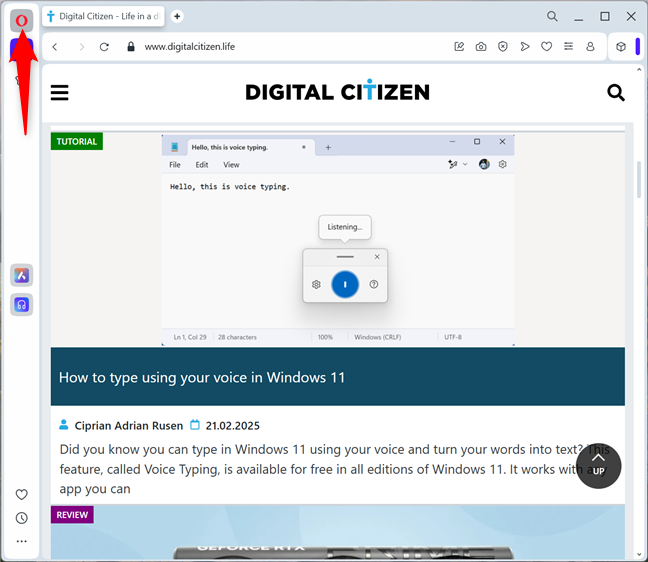
Task: Open the voice typing article thumbnail
Action: pos(338,240)
